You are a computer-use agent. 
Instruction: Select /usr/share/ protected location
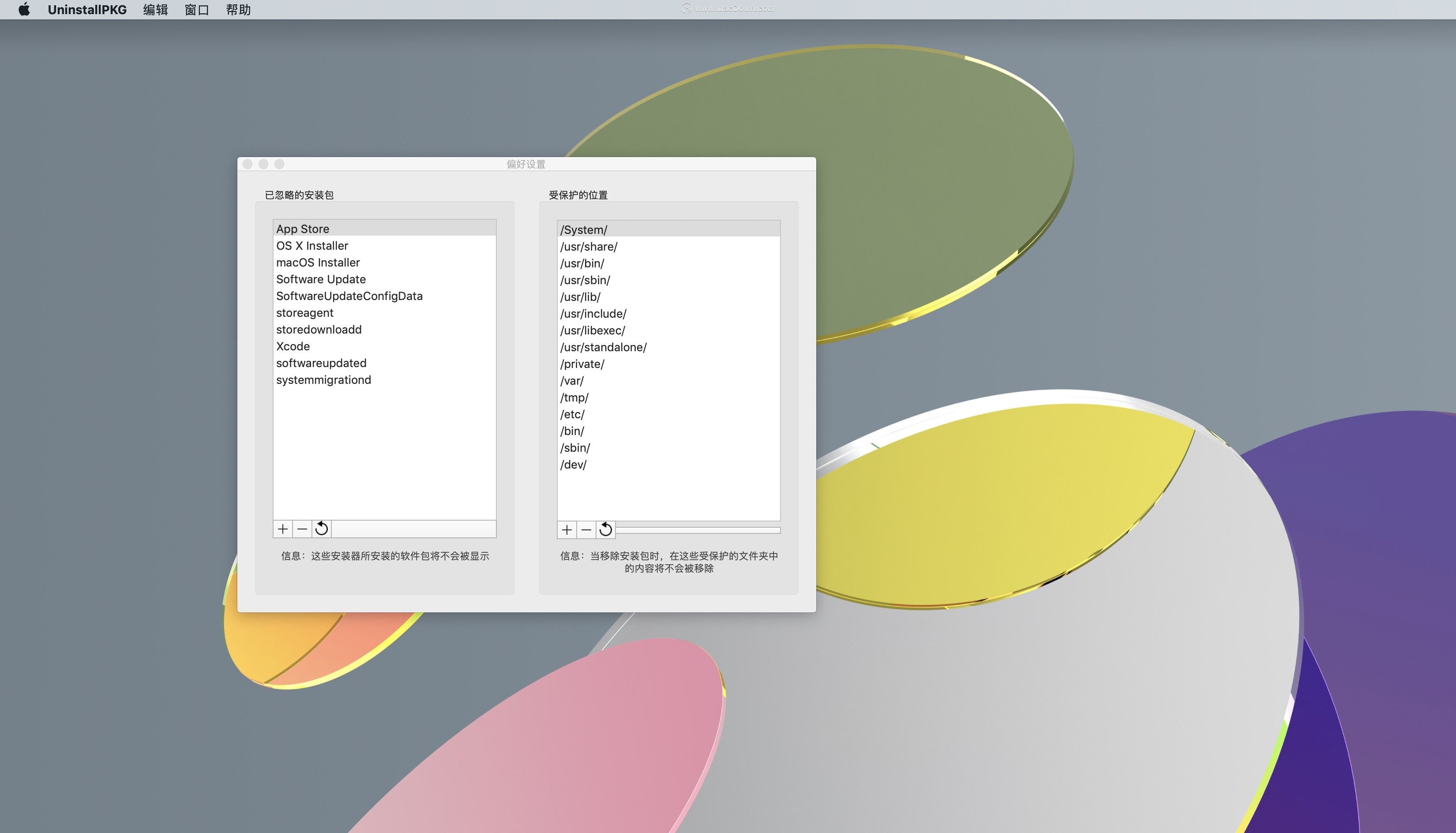tap(669, 247)
